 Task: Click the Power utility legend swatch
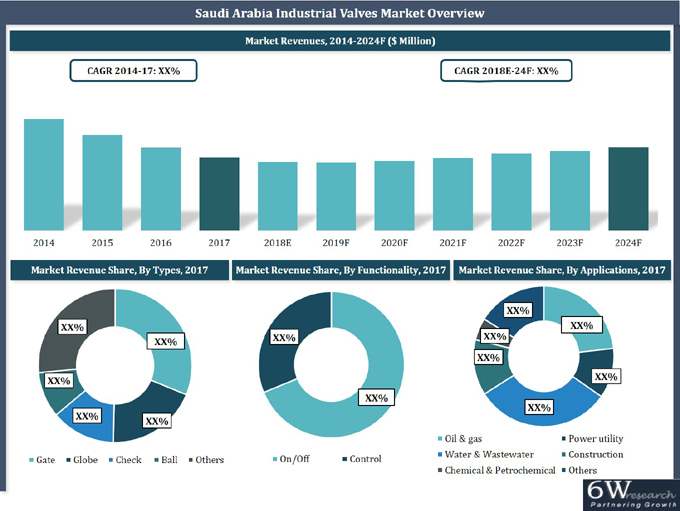(x=564, y=439)
